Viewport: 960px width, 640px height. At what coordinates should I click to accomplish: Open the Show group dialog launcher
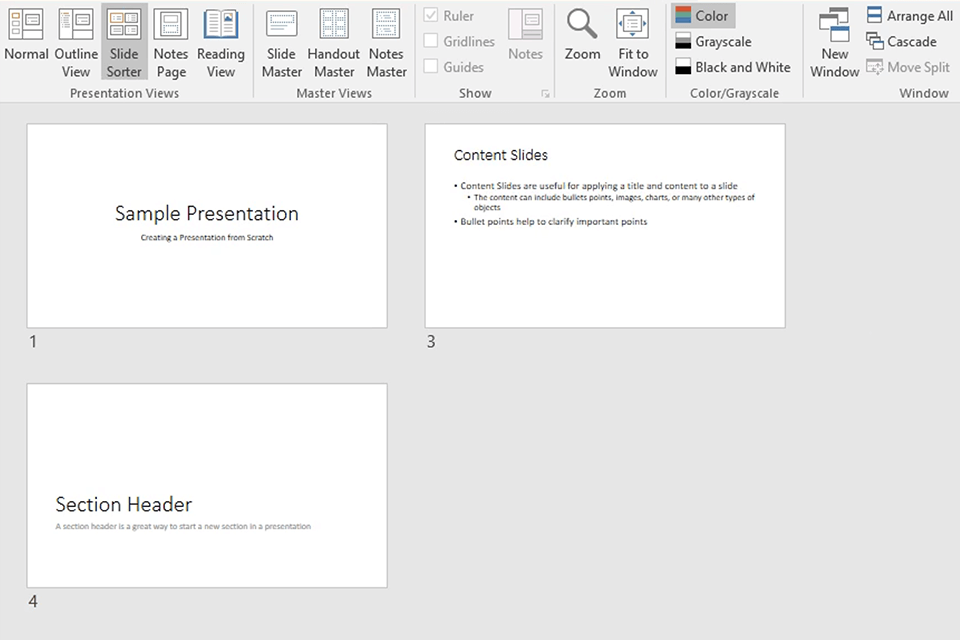(x=546, y=92)
